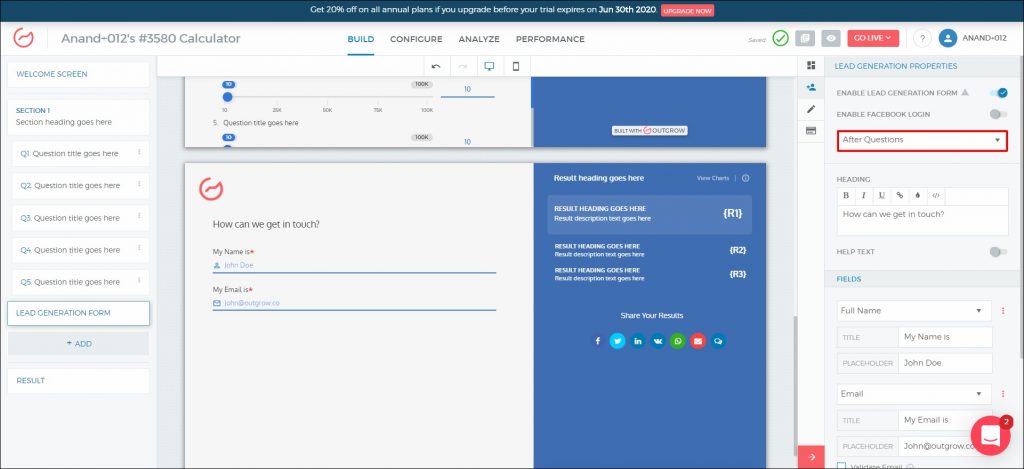Disable the Enable Lead Generation Form toggle
This screenshot has height=469, width=1024.
tap(997, 92)
